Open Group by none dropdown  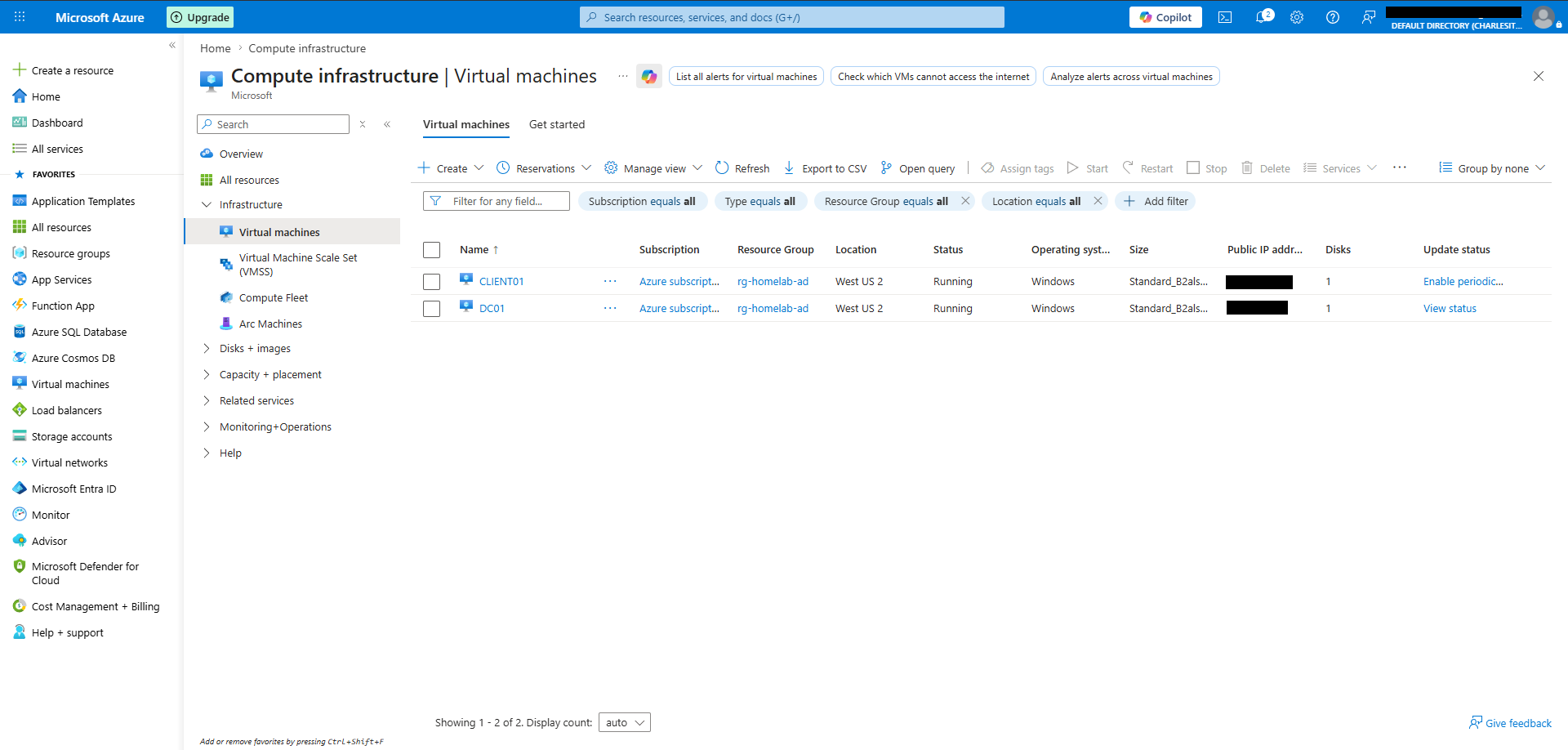1492,168
